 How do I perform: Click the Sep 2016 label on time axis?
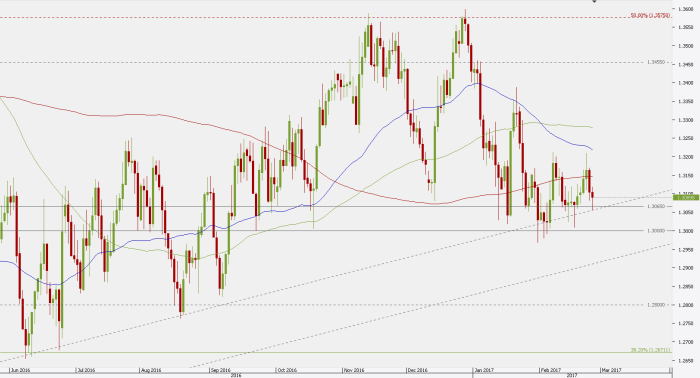pyautogui.click(x=220, y=370)
